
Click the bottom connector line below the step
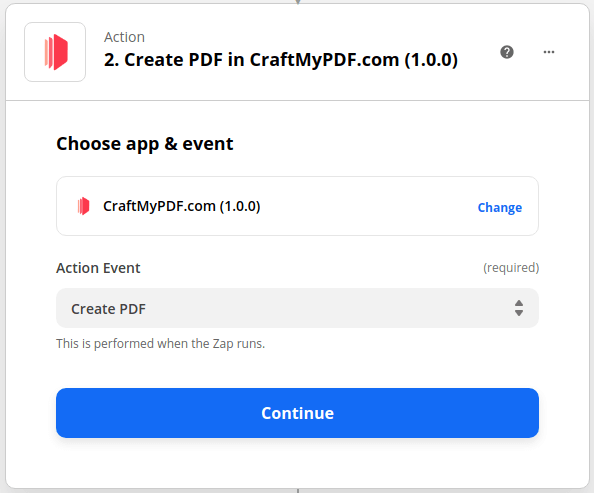point(298,491)
